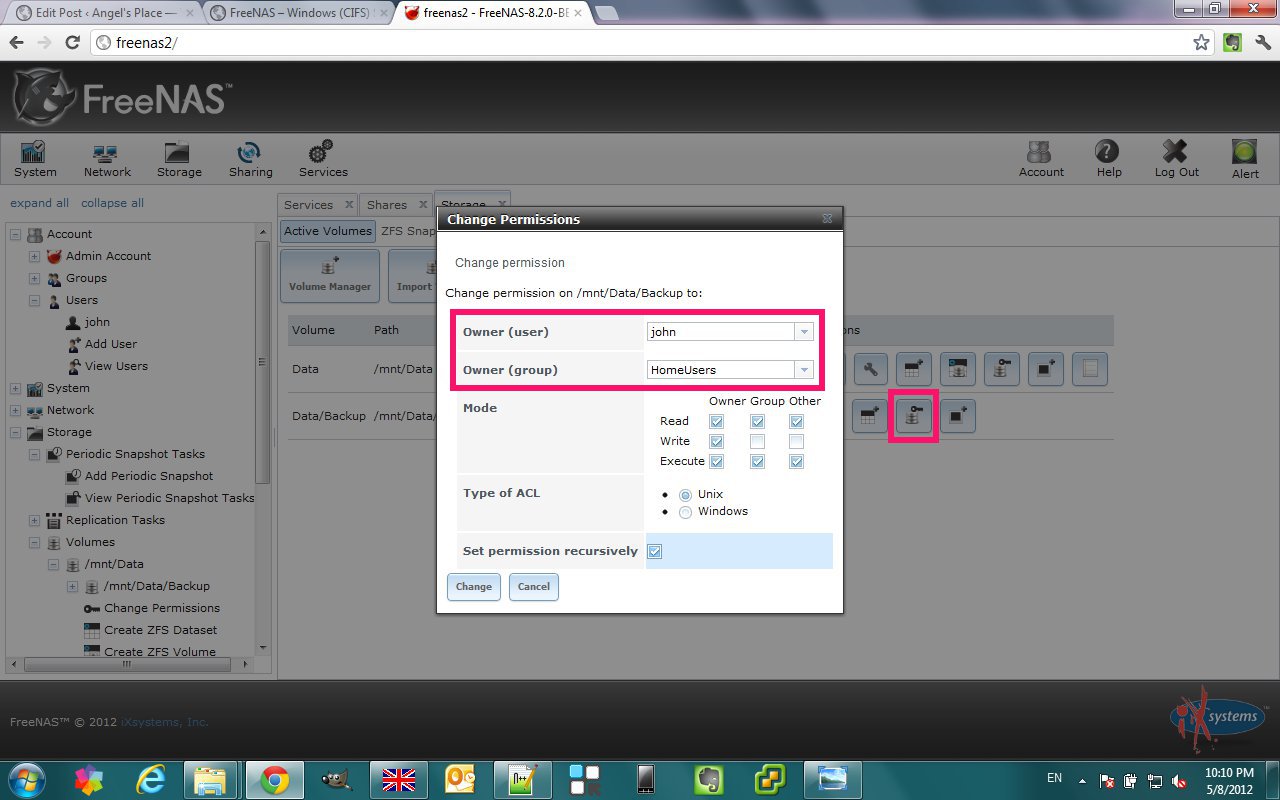Click the expand all link
The width and height of the screenshot is (1280, 800).
39,203
